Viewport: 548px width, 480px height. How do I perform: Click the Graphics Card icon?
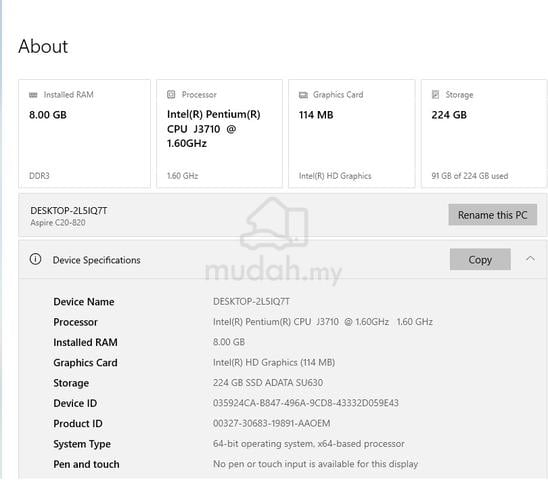[x=303, y=95]
